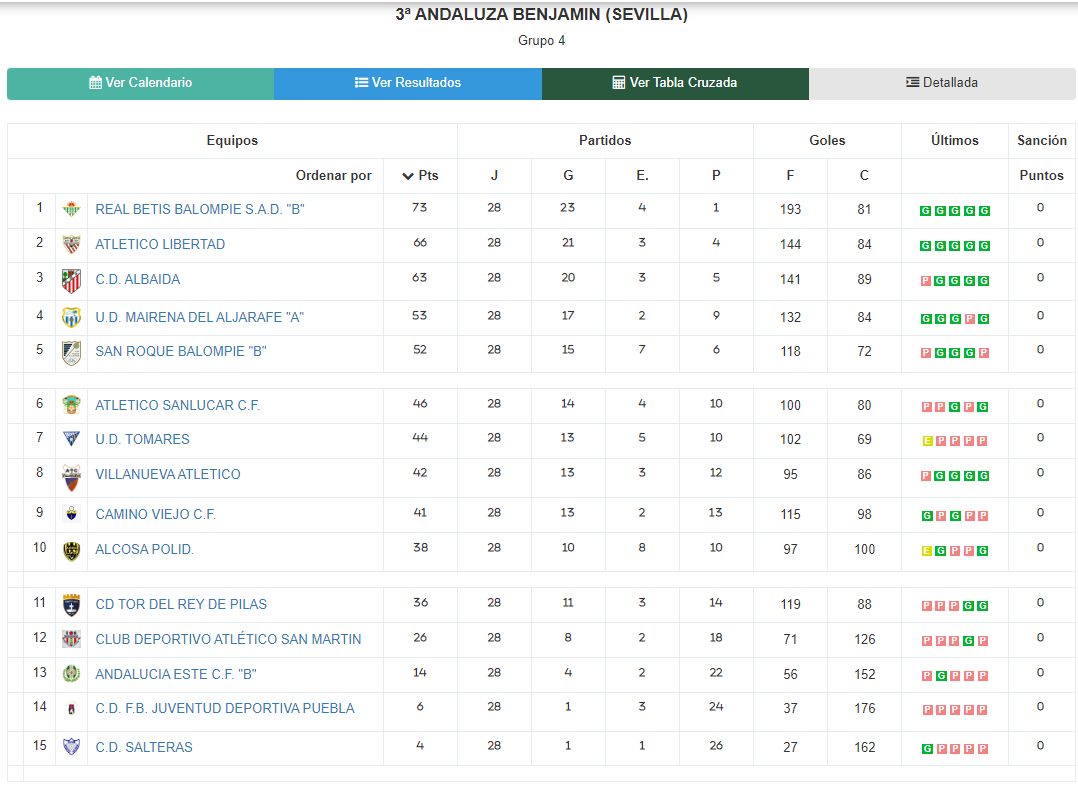
Task: Click the yellow E result badge for Alcosa Polid.
Action: coord(927,551)
